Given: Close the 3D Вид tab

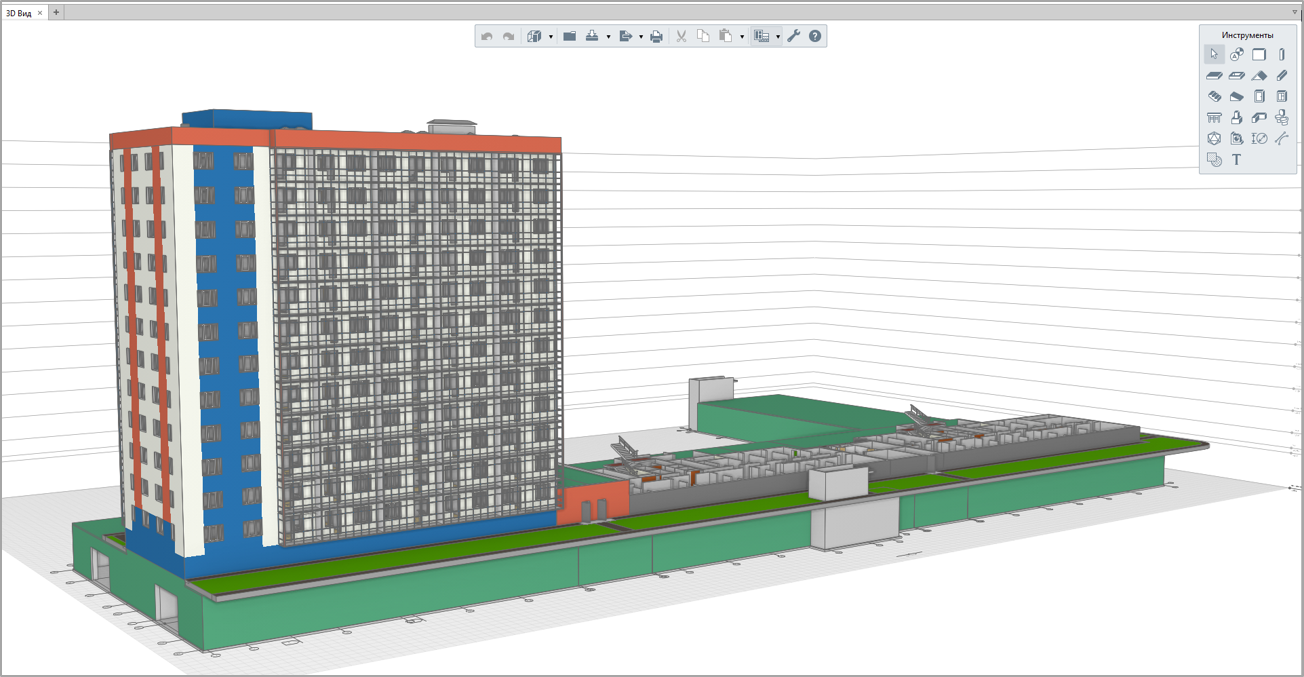Looking at the screenshot, I should (x=40, y=13).
